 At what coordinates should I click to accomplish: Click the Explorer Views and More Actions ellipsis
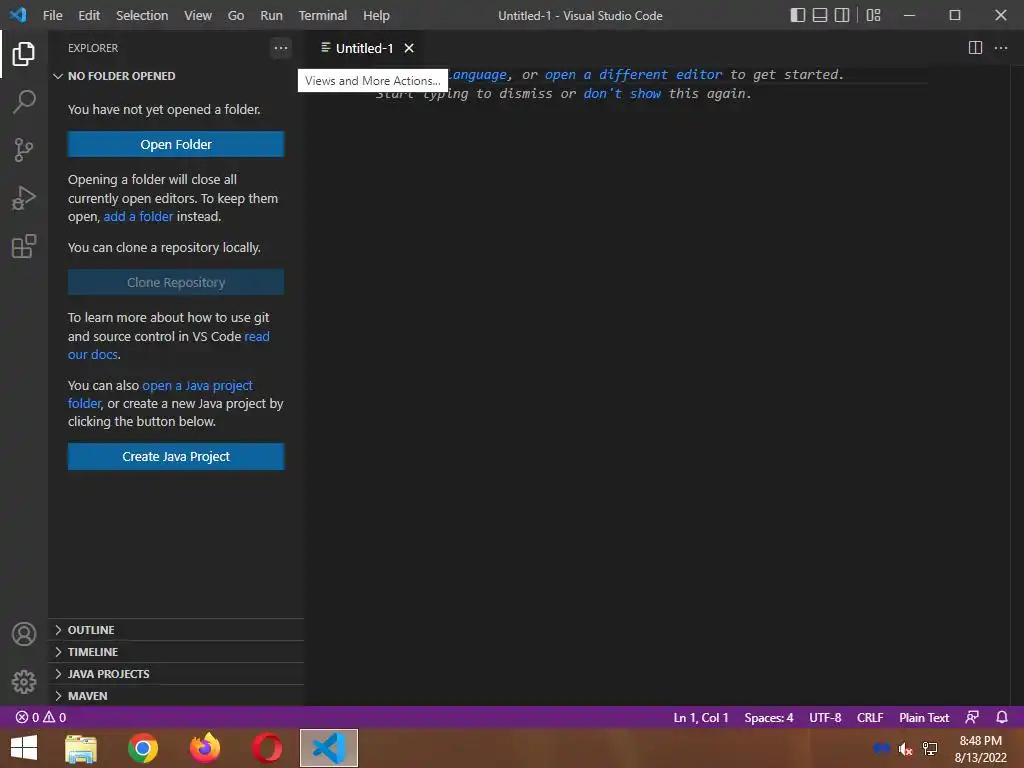click(x=281, y=48)
